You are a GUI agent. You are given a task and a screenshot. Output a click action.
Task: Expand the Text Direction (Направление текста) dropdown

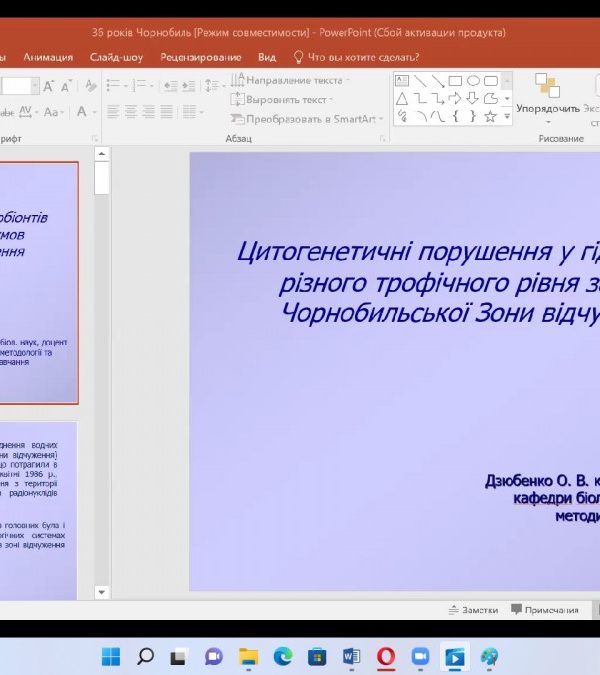tap(294, 80)
